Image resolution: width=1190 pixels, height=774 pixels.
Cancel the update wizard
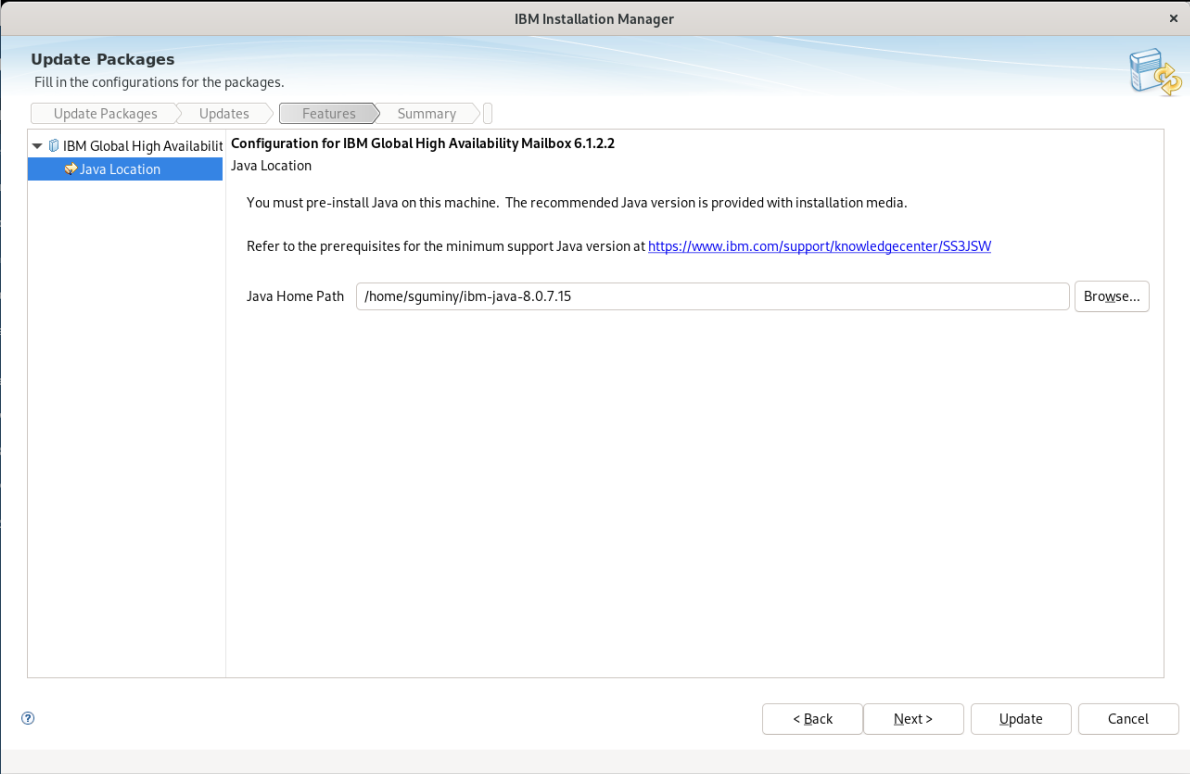click(1127, 719)
